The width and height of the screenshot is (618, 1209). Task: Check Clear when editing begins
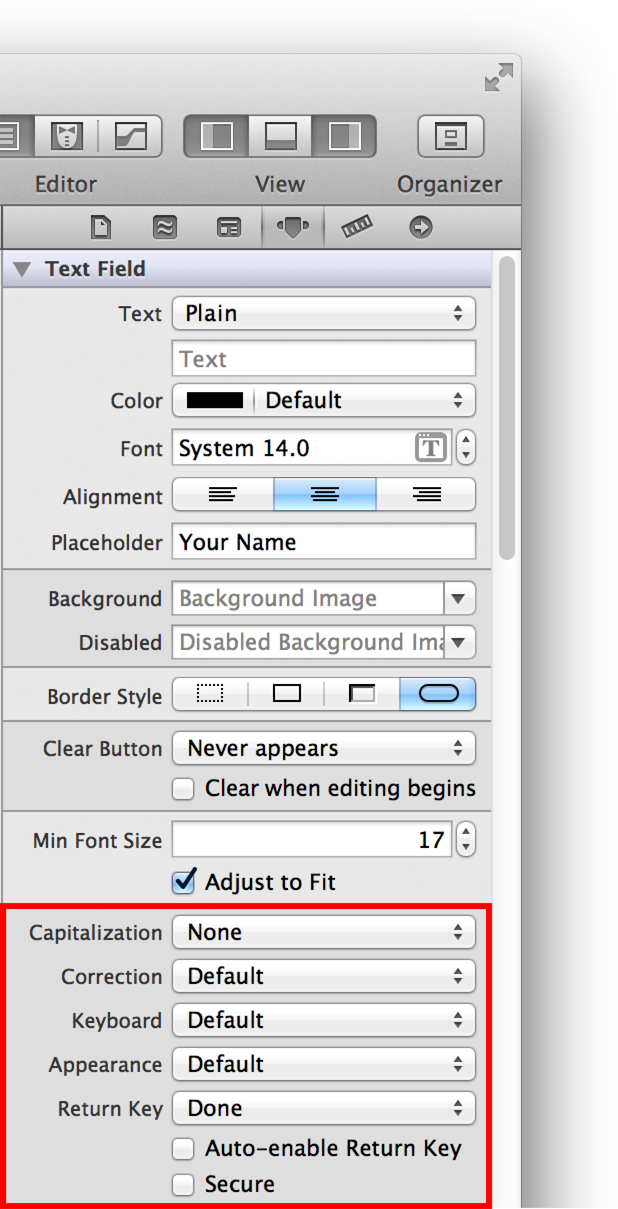click(183, 789)
